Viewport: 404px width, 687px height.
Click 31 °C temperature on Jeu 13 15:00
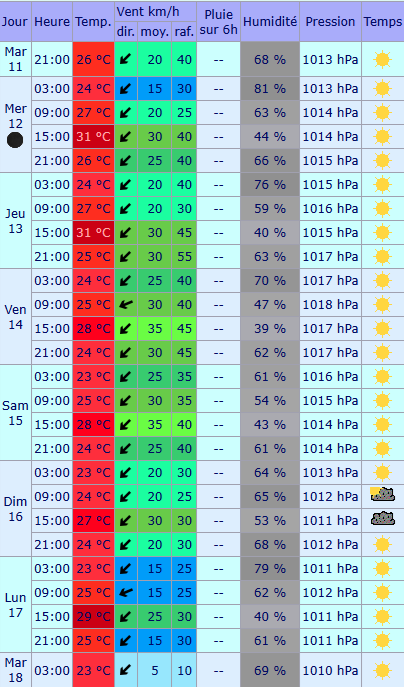[93, 233]
